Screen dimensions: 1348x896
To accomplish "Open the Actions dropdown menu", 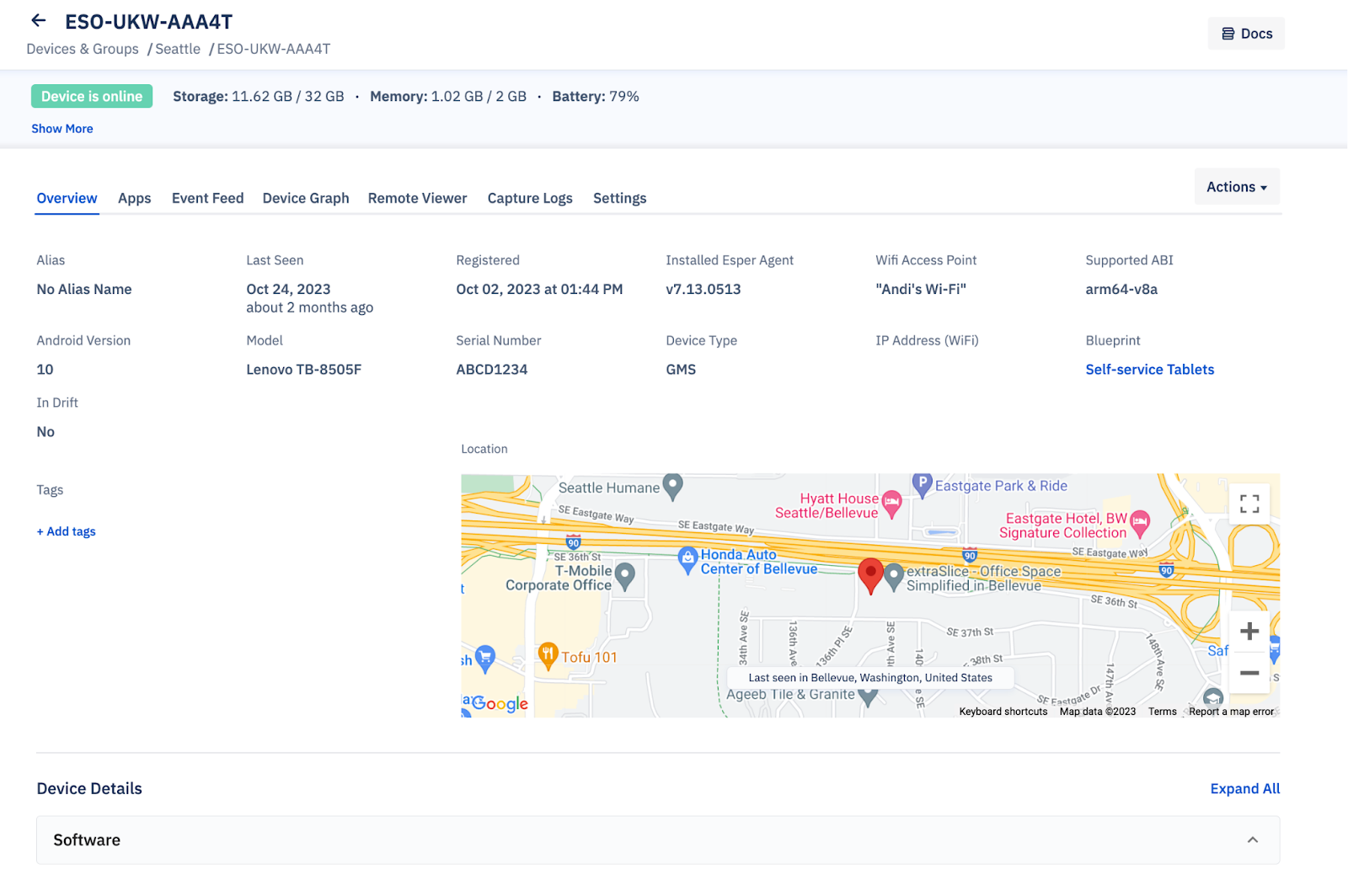I will pos(1236,187).
